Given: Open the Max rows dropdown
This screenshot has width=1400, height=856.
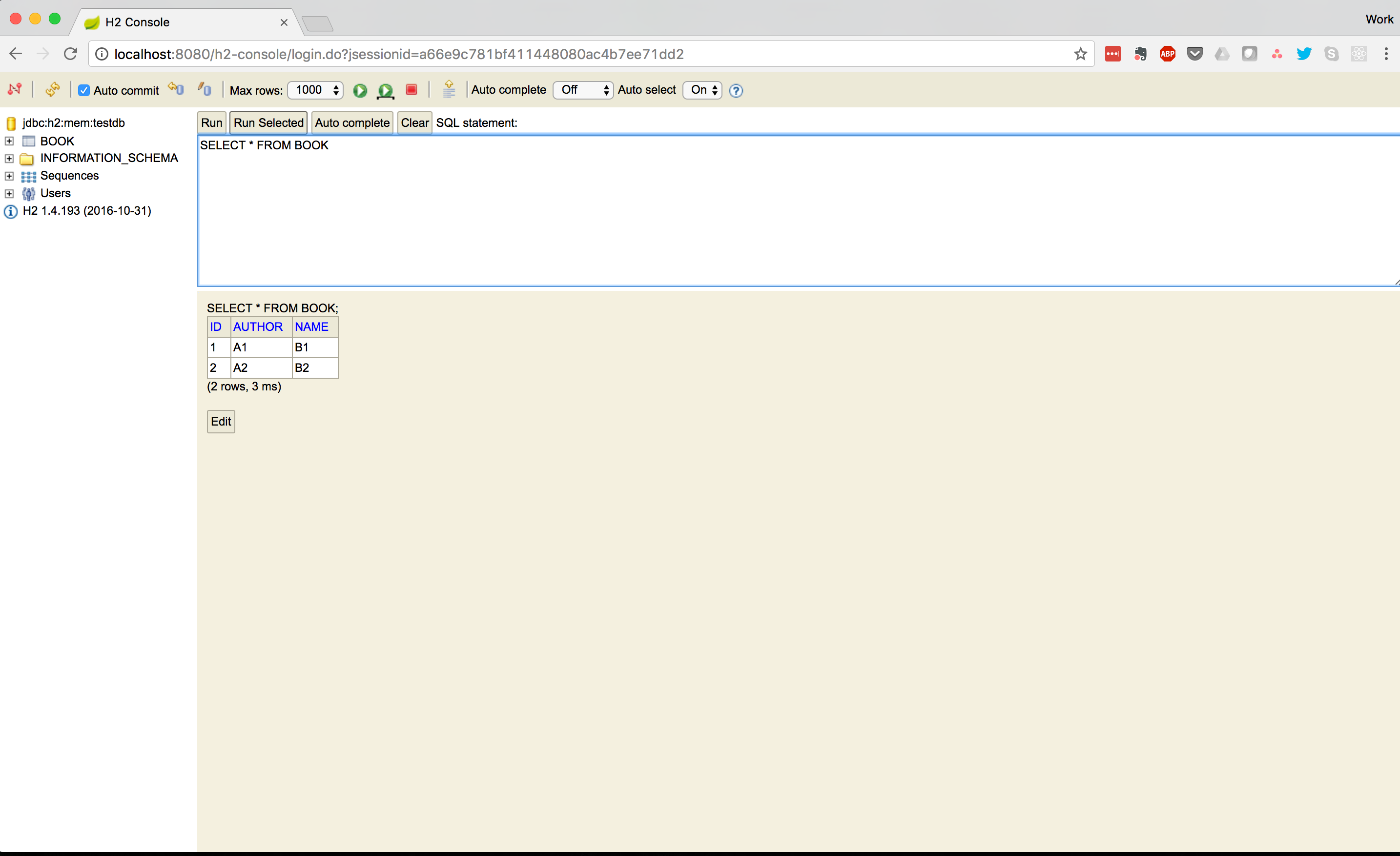Looking at the screenshot, I should pyautogui.click(x=315, y=90).
